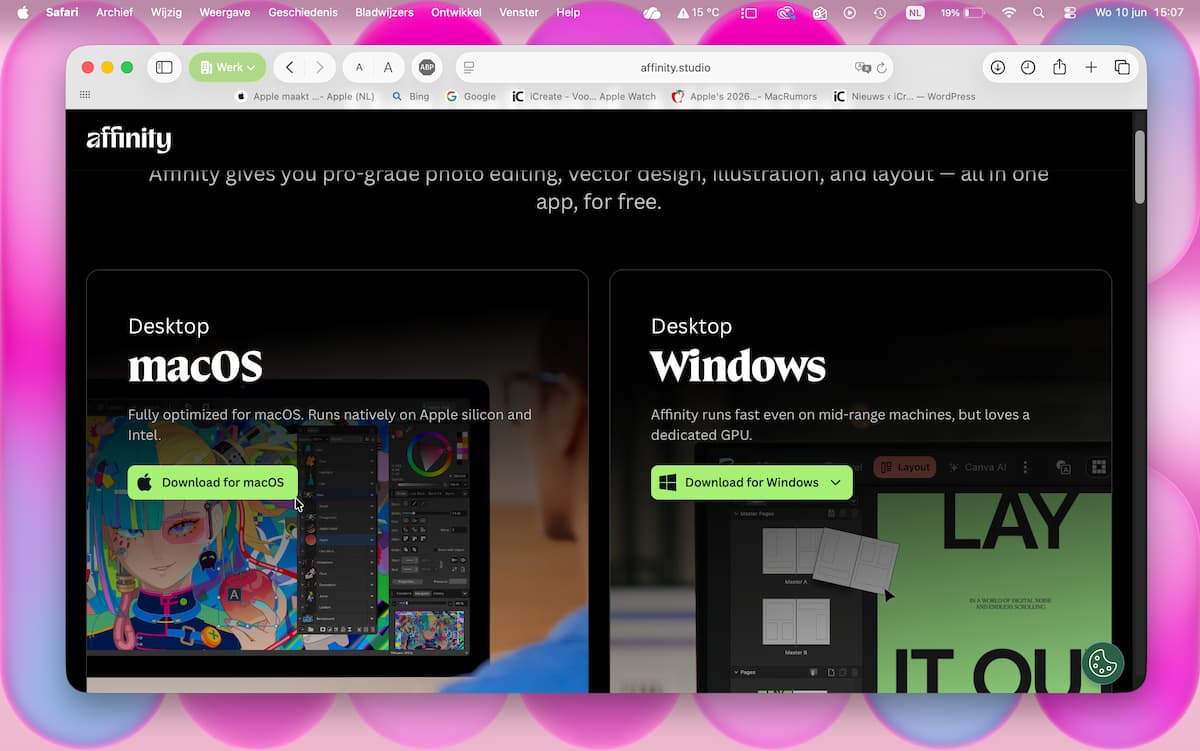The width and height of the screenshot is (1200, 751).
Task: Open the Bladwijzers menu
Action: 386,12
